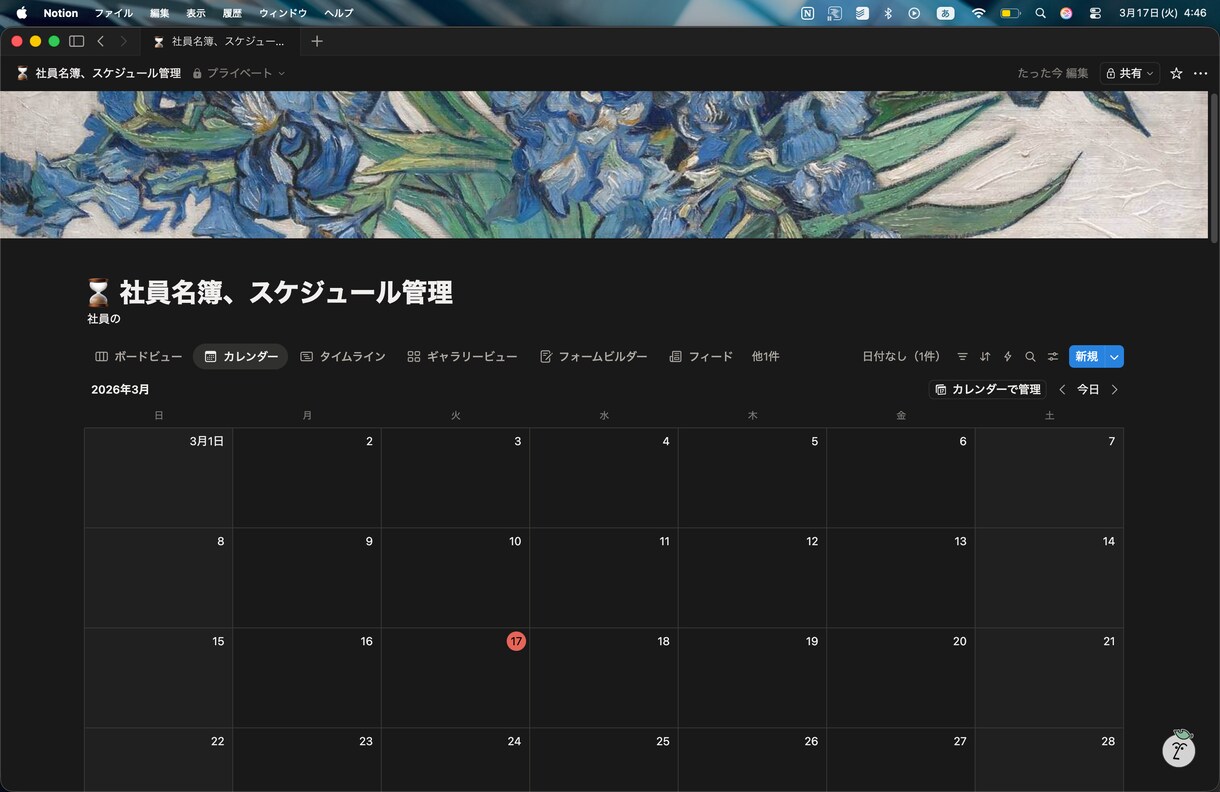Open the view settings sliders icon
1220x792 pixels.
[1053, 356]
